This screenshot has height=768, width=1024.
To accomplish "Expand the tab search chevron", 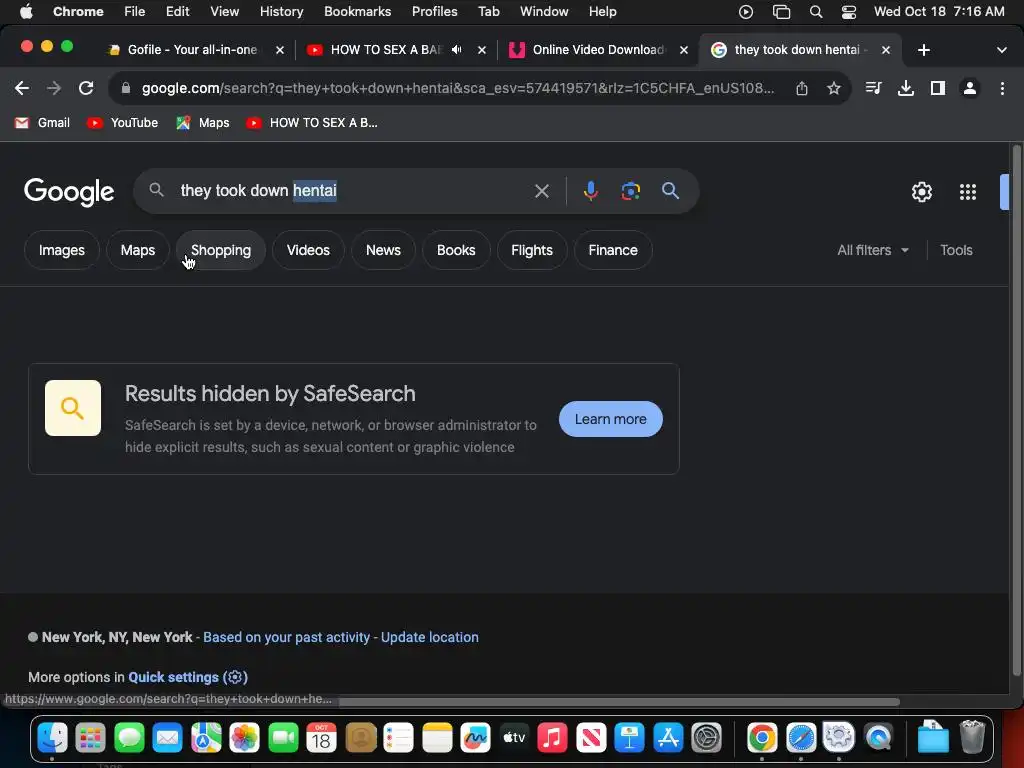I will pyautogui.click(x=1001, y=50).
